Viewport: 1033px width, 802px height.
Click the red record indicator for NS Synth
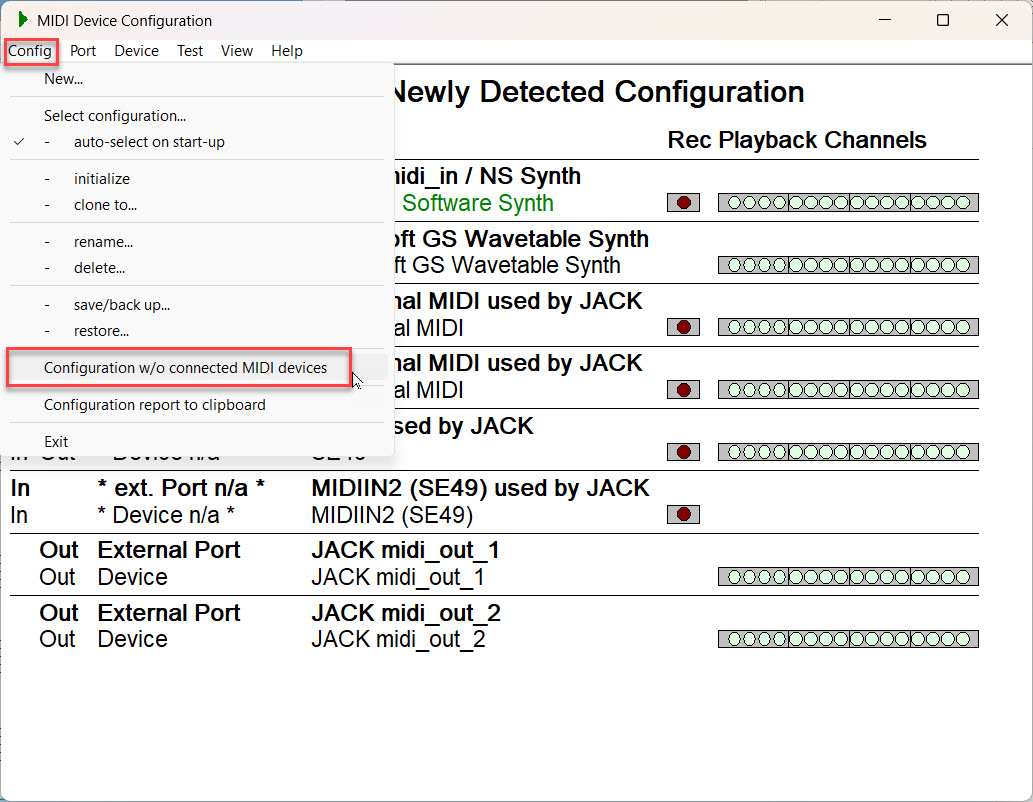683,203
